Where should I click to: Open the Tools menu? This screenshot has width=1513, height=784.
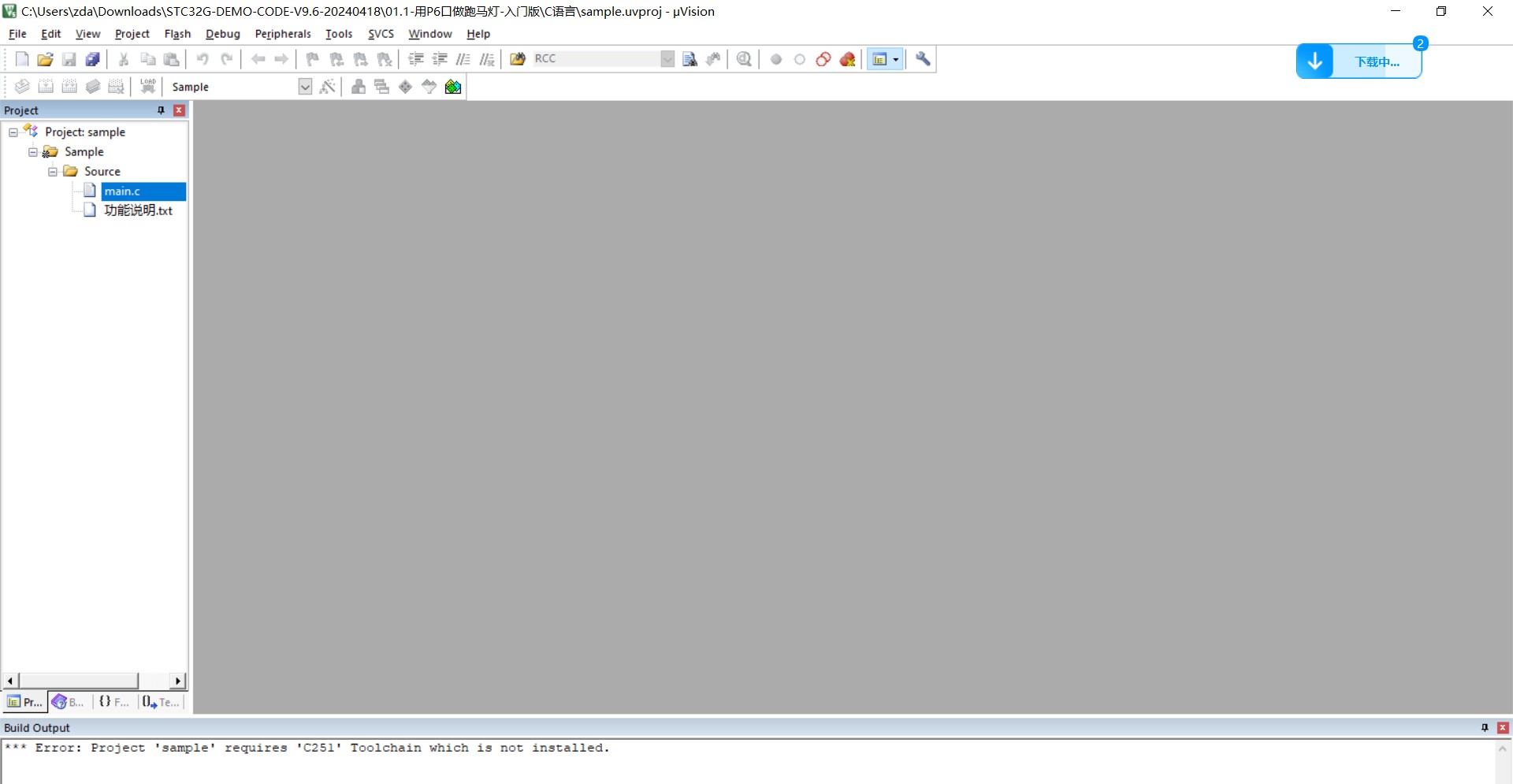(339, 34)
